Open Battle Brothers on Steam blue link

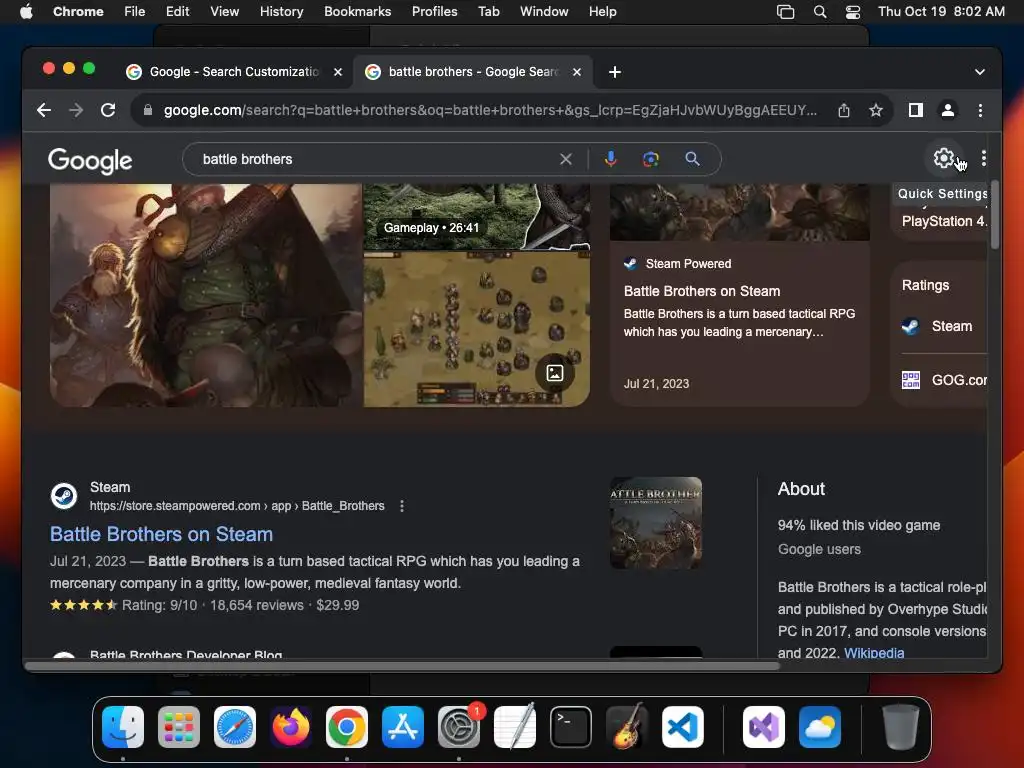pyautogui.click(x=161, y=534)
